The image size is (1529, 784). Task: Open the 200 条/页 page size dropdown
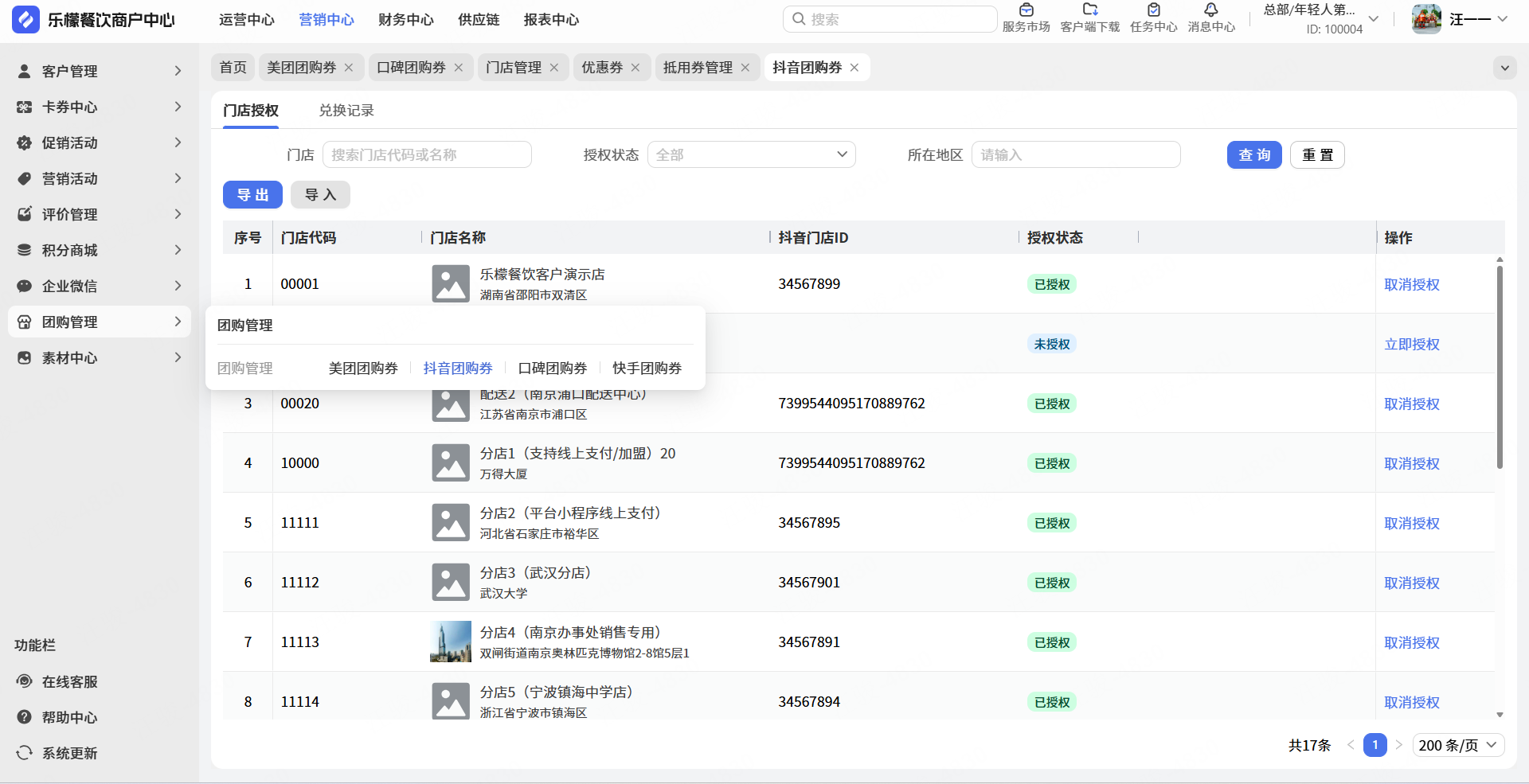pos(1458,745)
